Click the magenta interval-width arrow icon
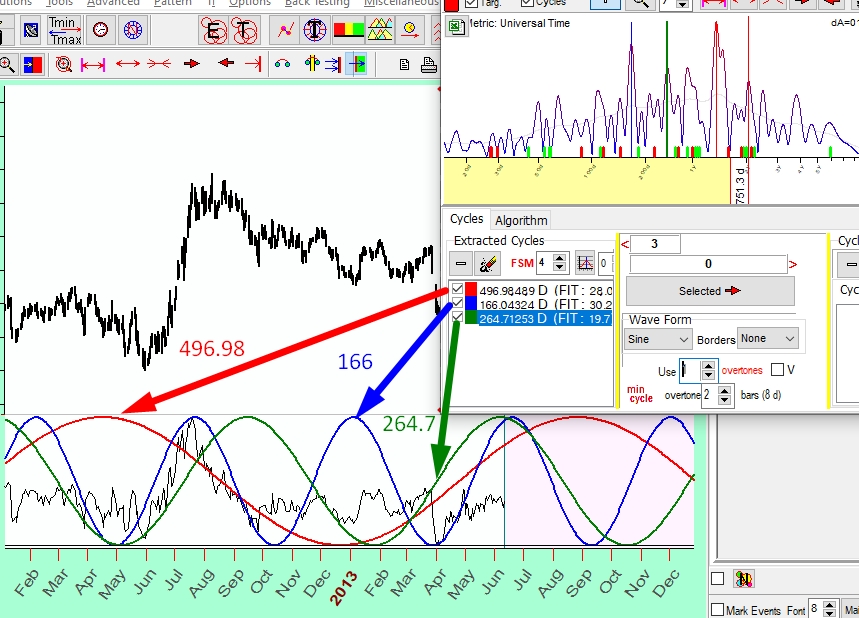859x618 pixels. (93, 64)
